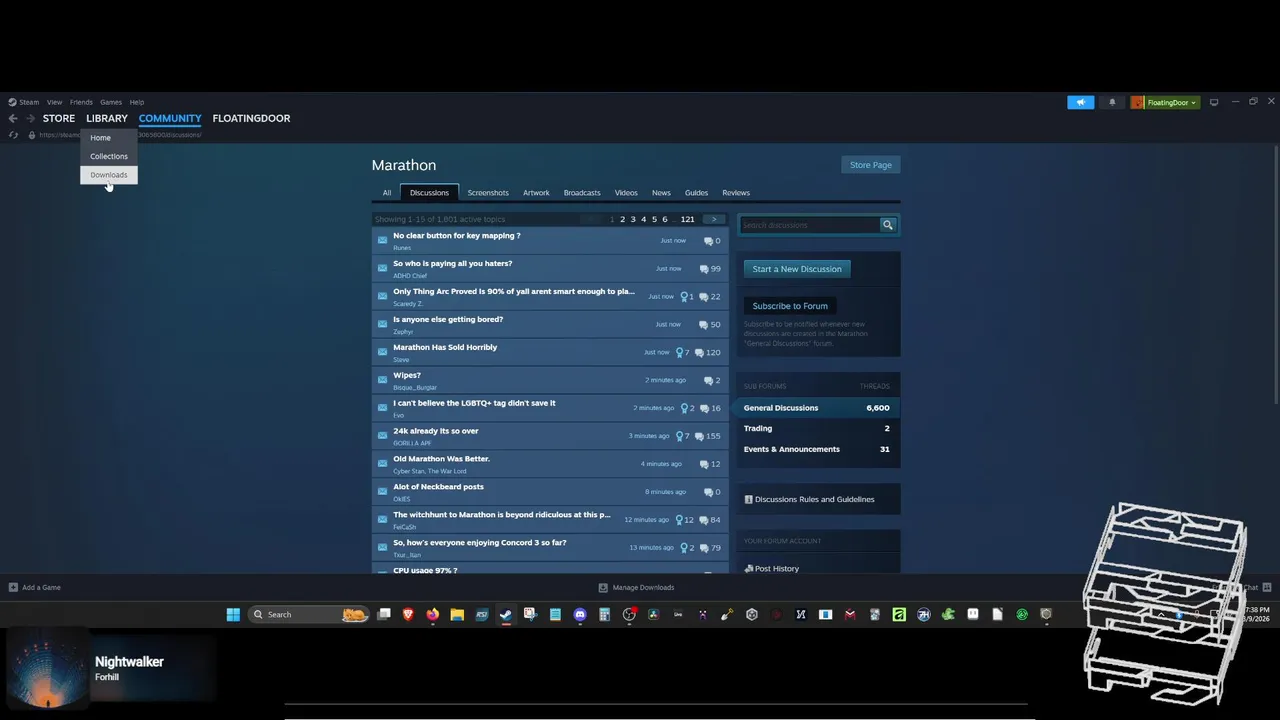Open the Windows Start button
Image resolution: width=1280 pixels, height=720 pixels.
(x=233, y=614)
